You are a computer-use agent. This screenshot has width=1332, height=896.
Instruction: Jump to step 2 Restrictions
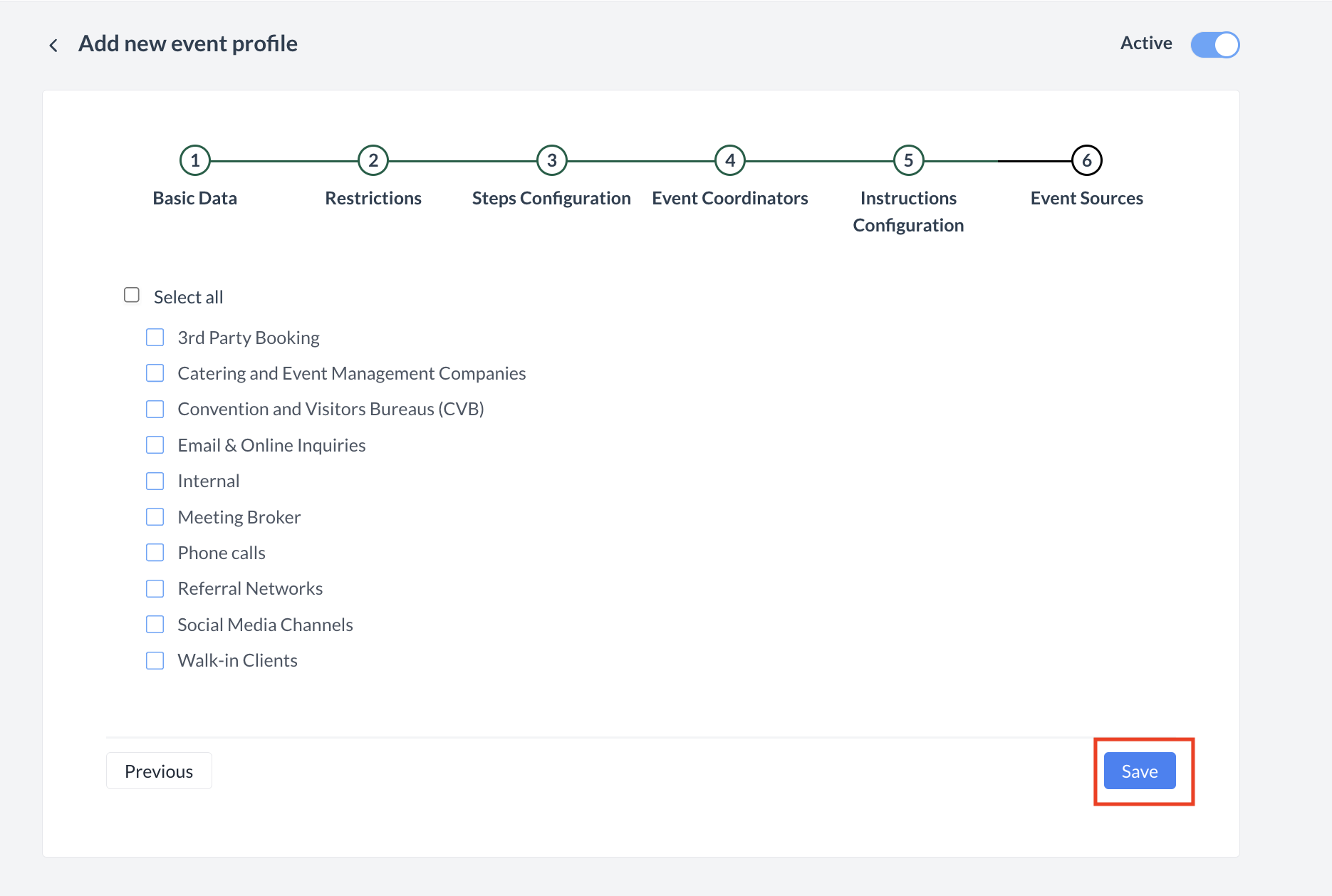pyautogui.click(x=373, y=161)
